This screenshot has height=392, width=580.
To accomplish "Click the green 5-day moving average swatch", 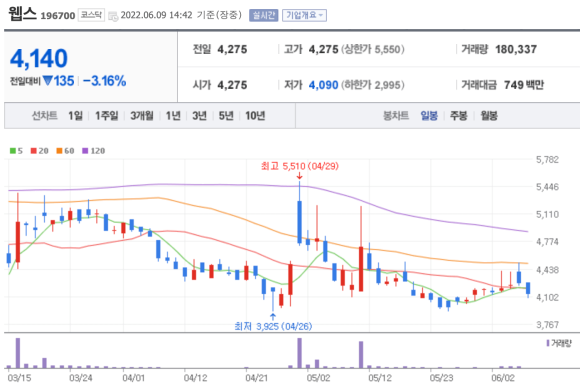I will (x=13, y=151).
